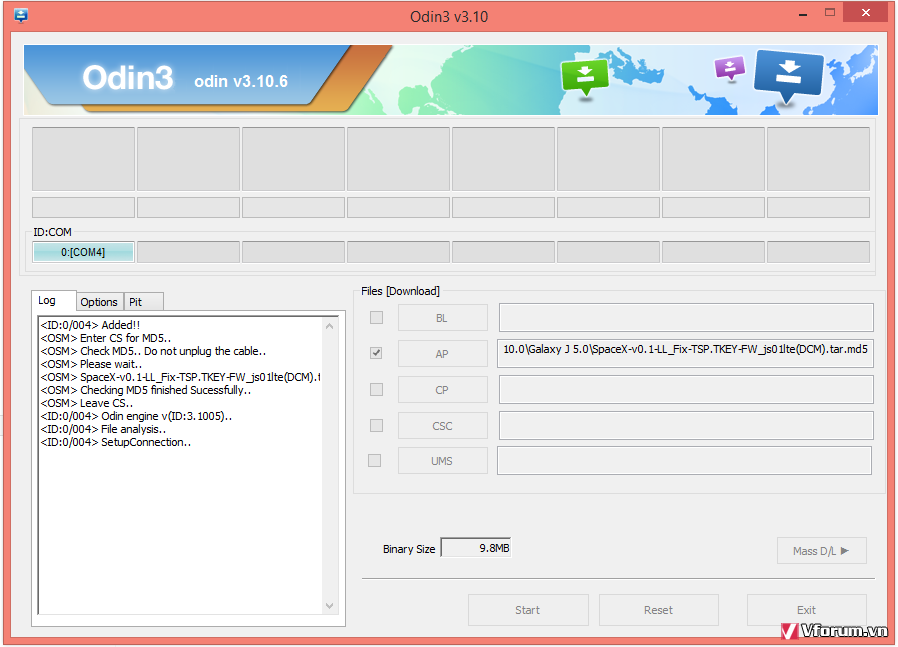Click the Start button
Screen dimensions: 898x647
pyautogui.click(x=528, y=610)
